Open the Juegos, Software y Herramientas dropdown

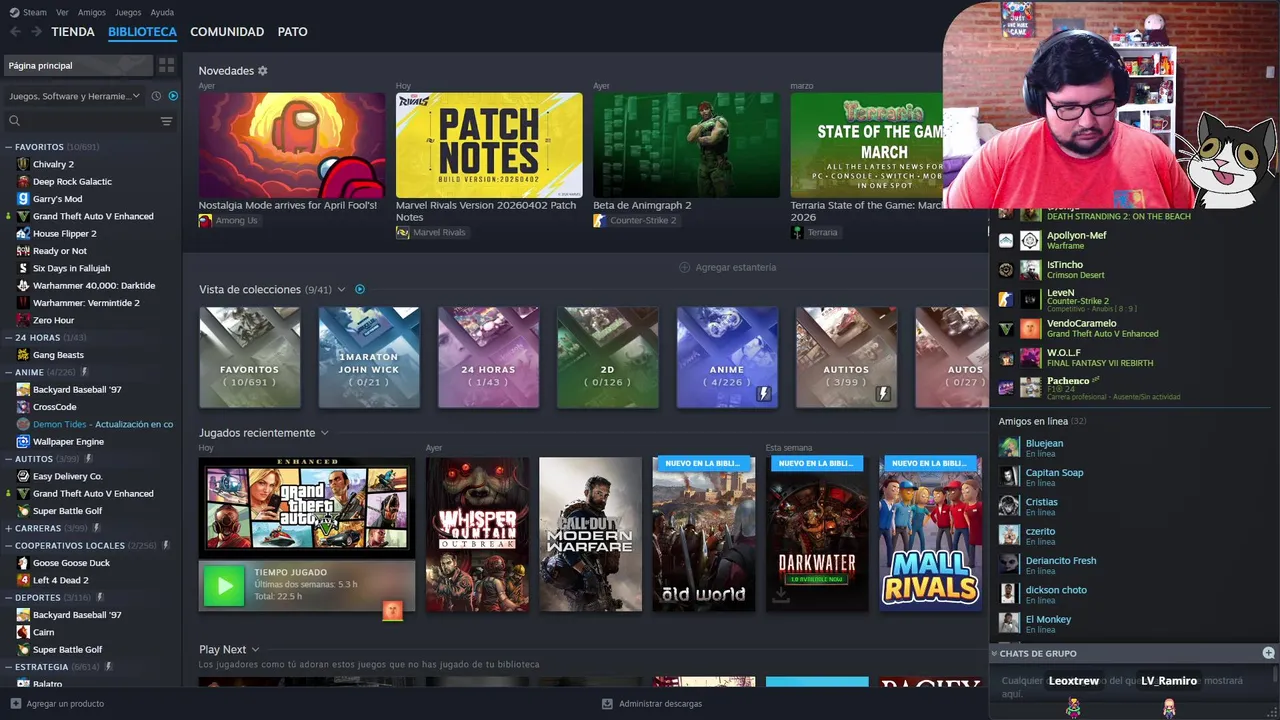point(75,96)
